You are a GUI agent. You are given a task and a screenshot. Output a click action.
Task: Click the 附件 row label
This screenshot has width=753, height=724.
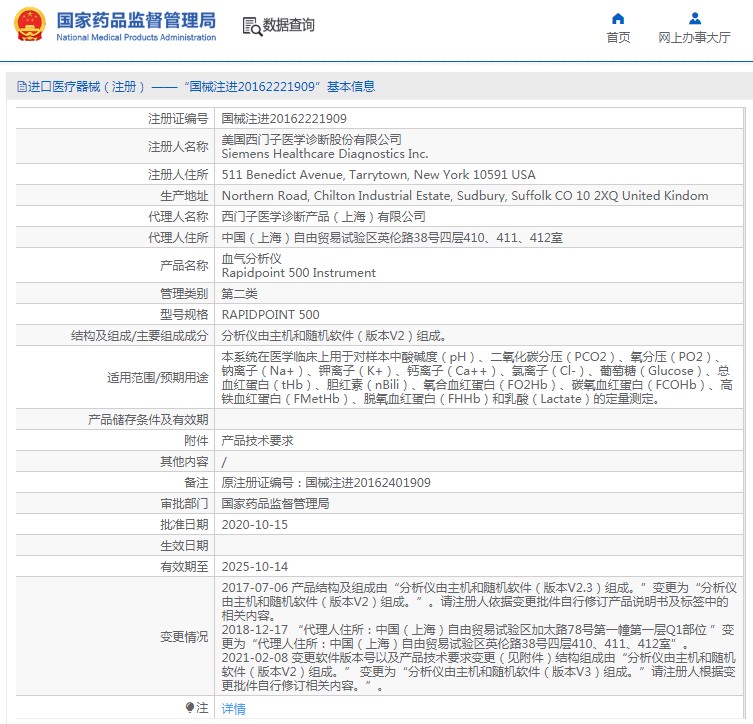coord(196,441)
